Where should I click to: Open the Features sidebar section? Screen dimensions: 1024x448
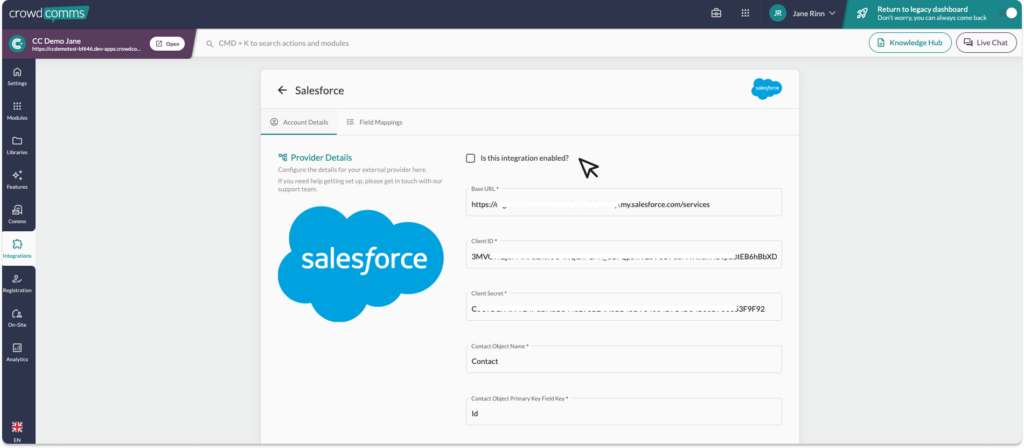[x=17, y=179]
